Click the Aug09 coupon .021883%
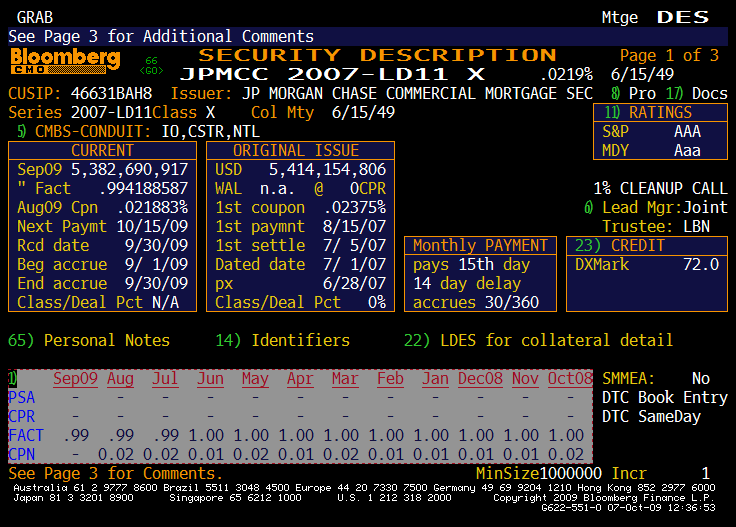Image resolution: width=736 pixels, height=527 pixels. [x=152, y=207]
